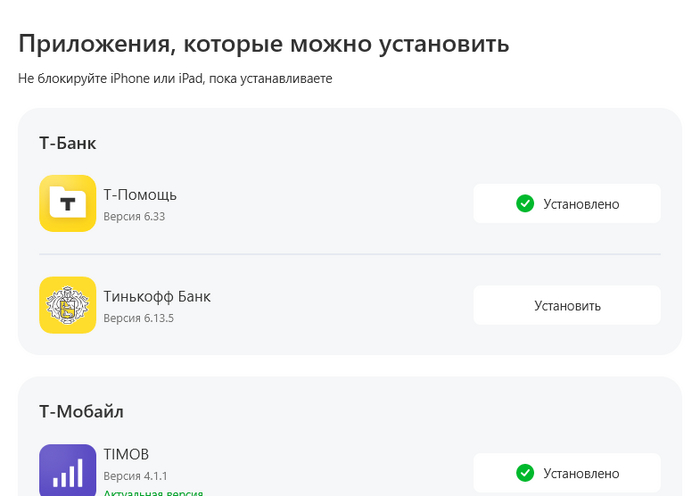Click the purple TIMOB app icon
The width and height of the screenshot is (700, 496).
(x=68, y=470)
